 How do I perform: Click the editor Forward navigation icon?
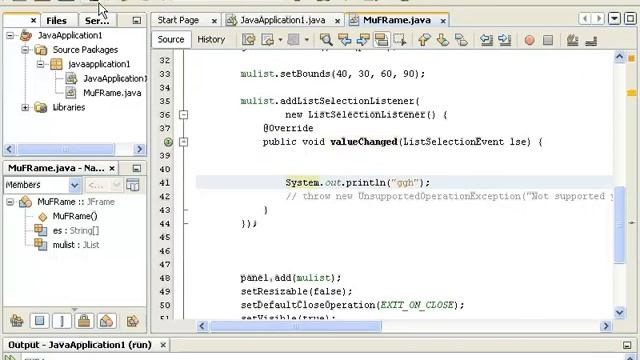pyautogui.click(x=293, y=40)
